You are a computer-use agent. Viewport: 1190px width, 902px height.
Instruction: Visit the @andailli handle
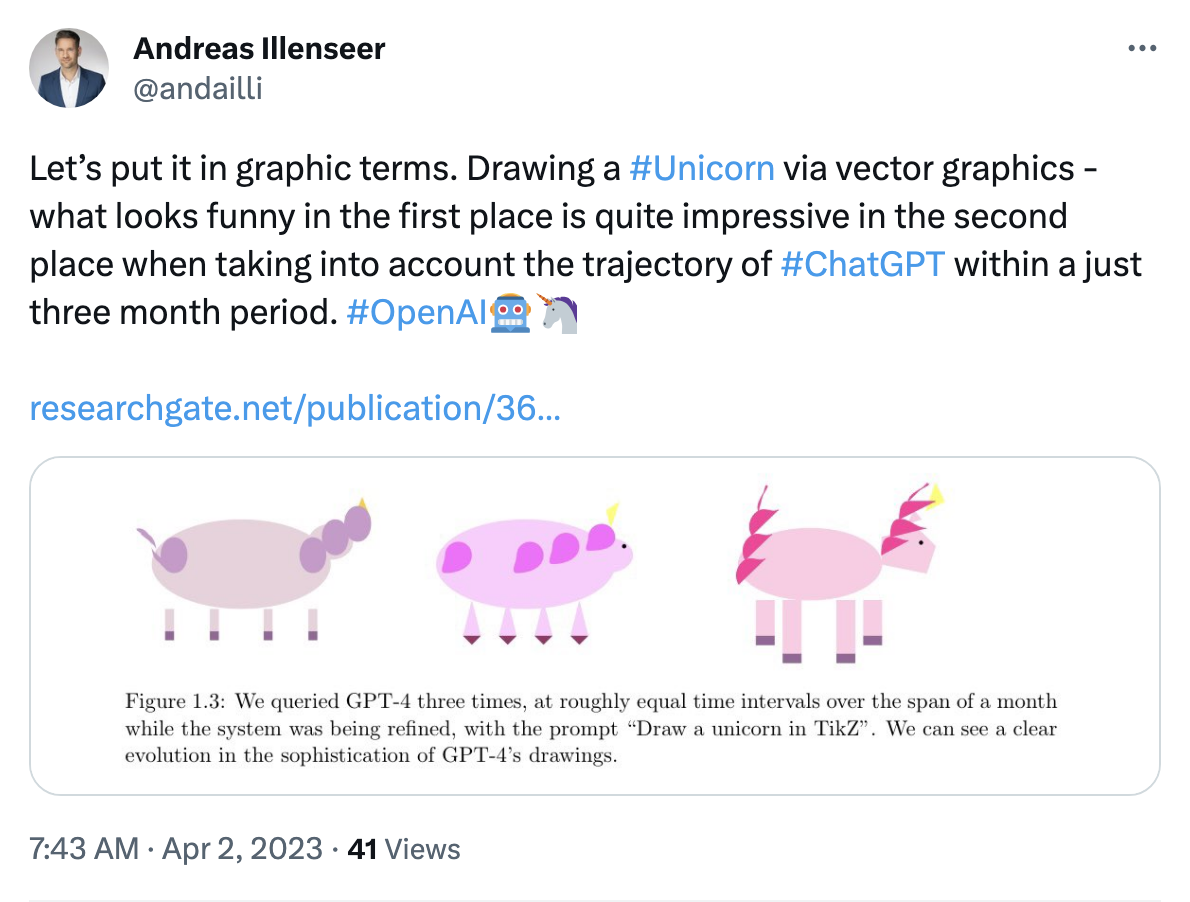(x=197, y=88)
